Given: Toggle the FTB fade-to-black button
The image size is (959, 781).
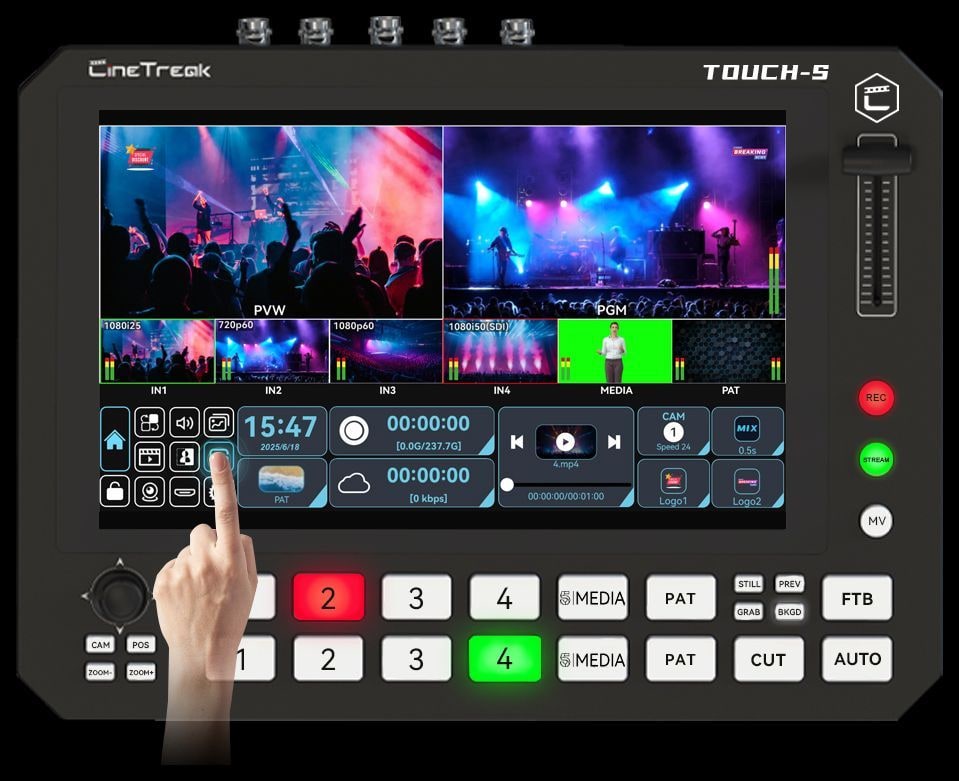Looking at the screenshot, I should [857, 598].
